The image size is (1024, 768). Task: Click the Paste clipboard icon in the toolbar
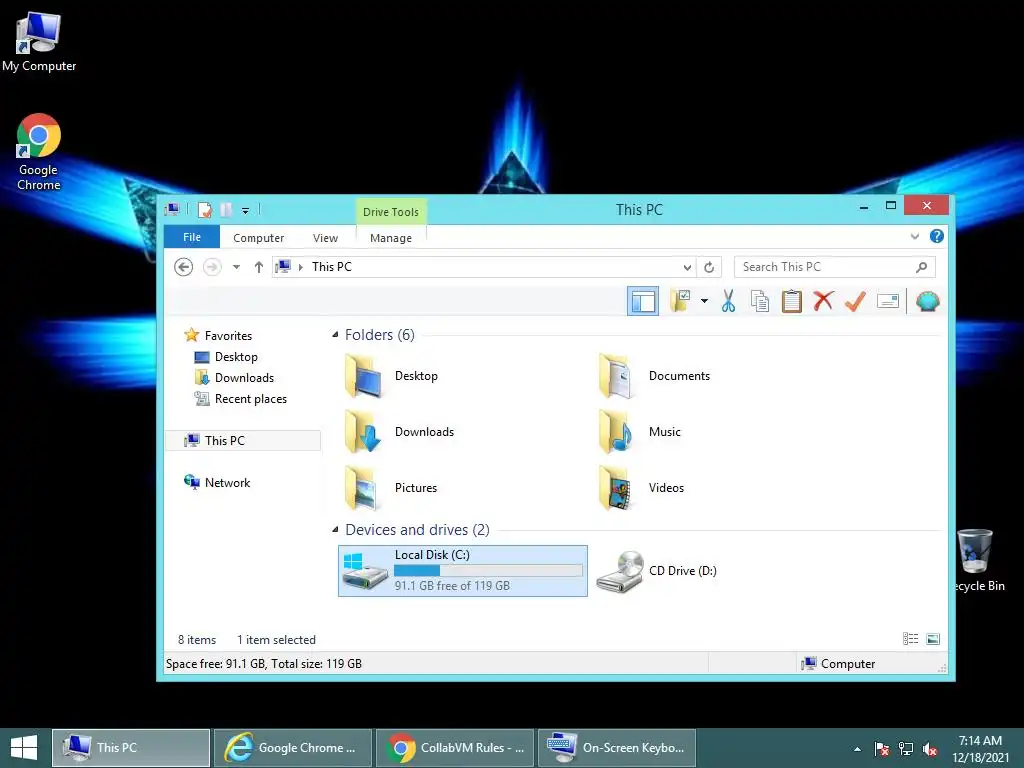[x=792, y=301]
